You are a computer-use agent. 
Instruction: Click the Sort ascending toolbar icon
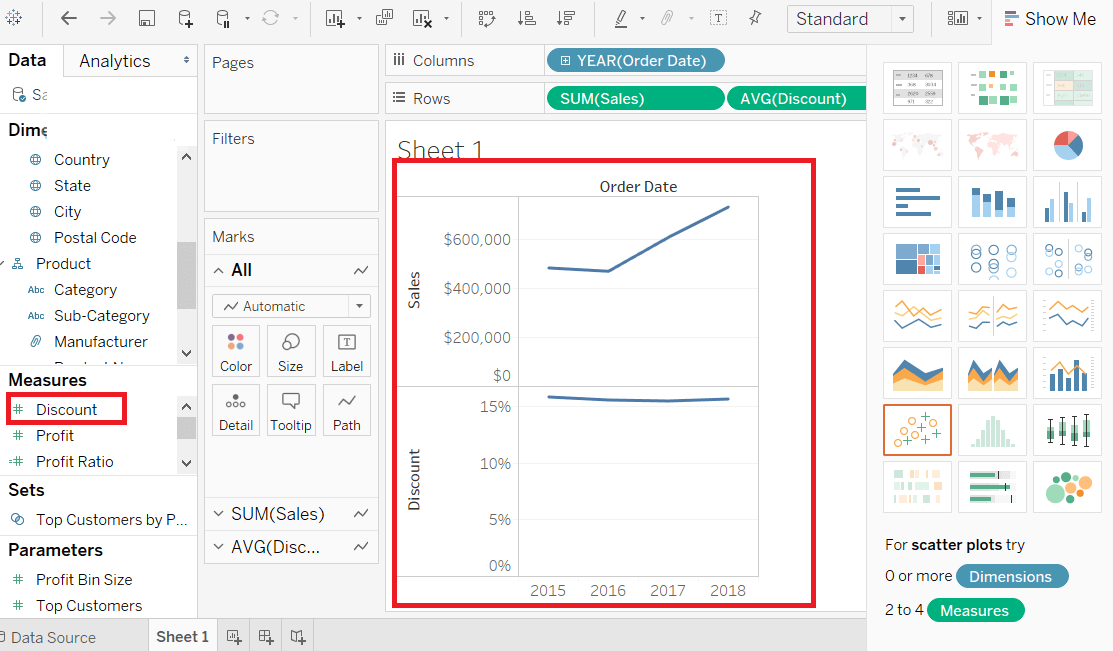527,19
